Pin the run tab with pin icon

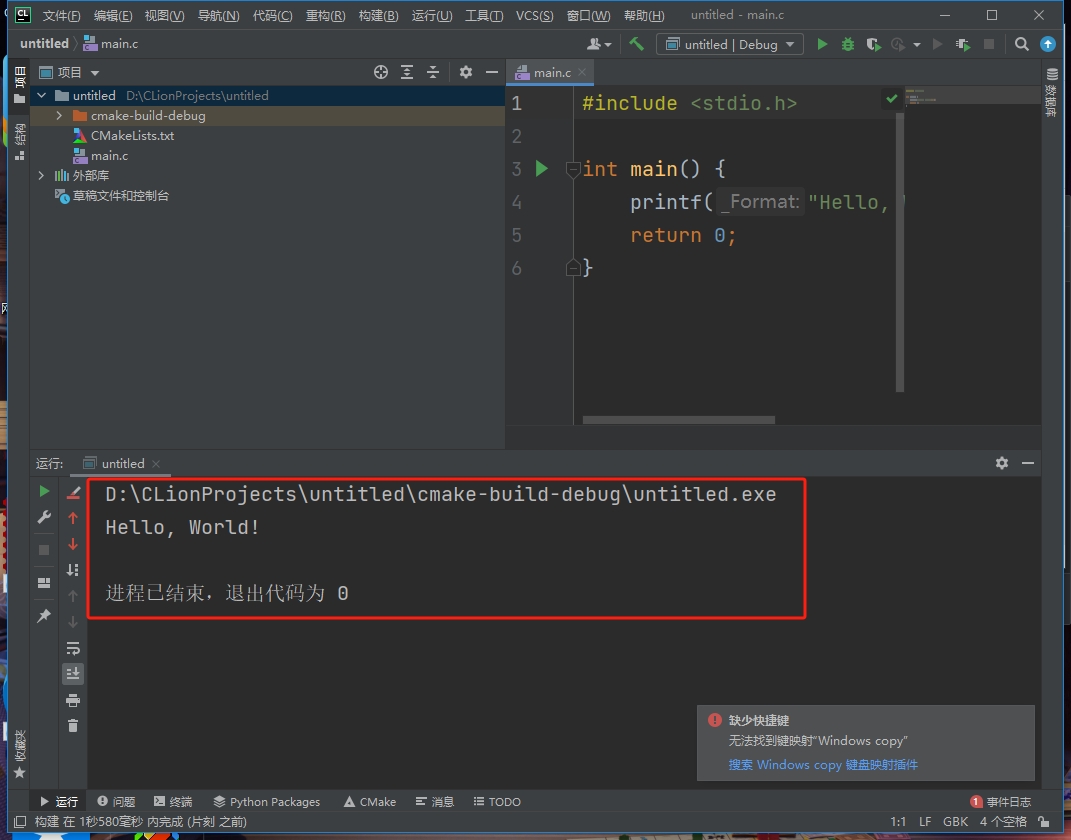pyautogui.click(x=44, y=617)
